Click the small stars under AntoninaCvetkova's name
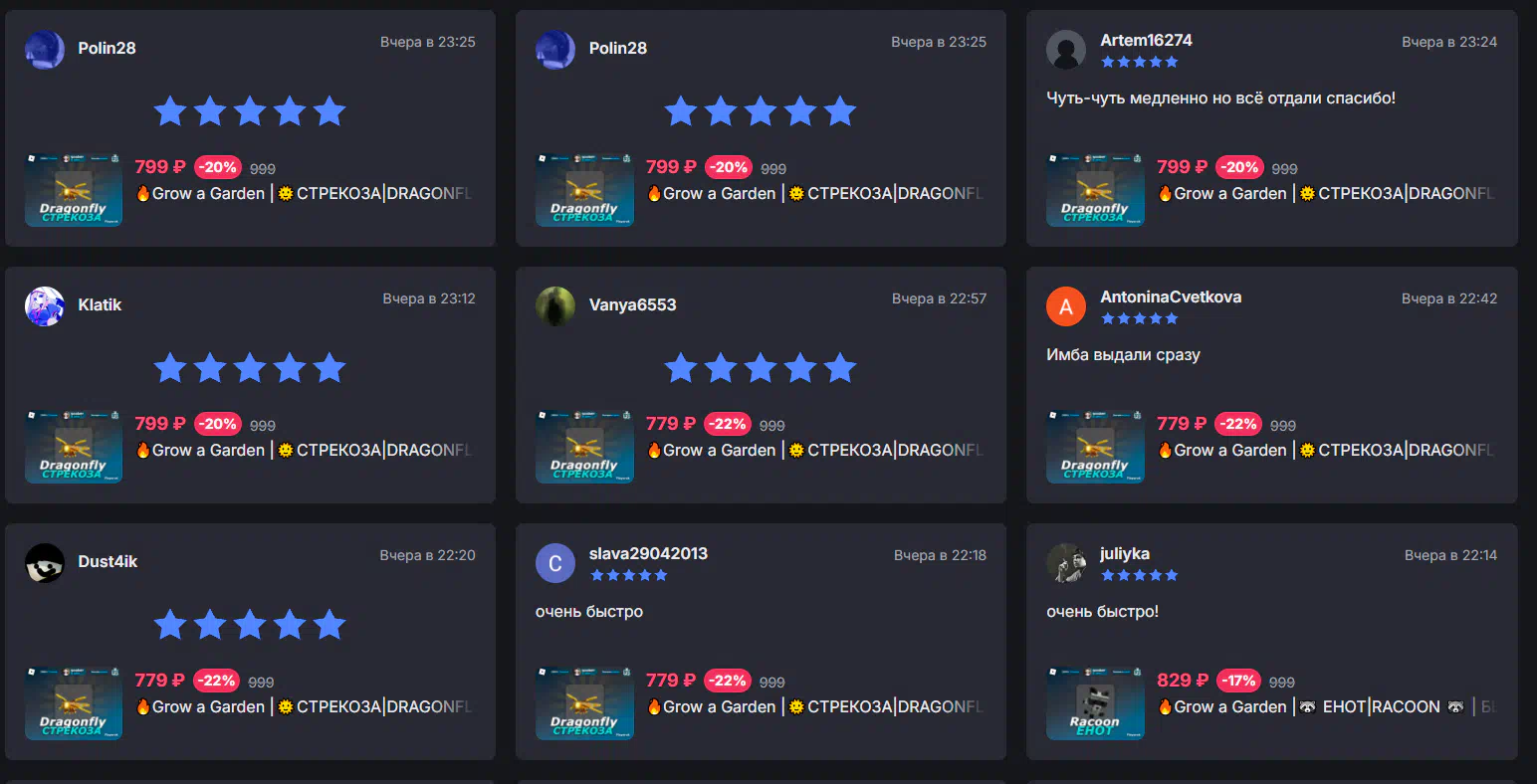 [1140, 318]
